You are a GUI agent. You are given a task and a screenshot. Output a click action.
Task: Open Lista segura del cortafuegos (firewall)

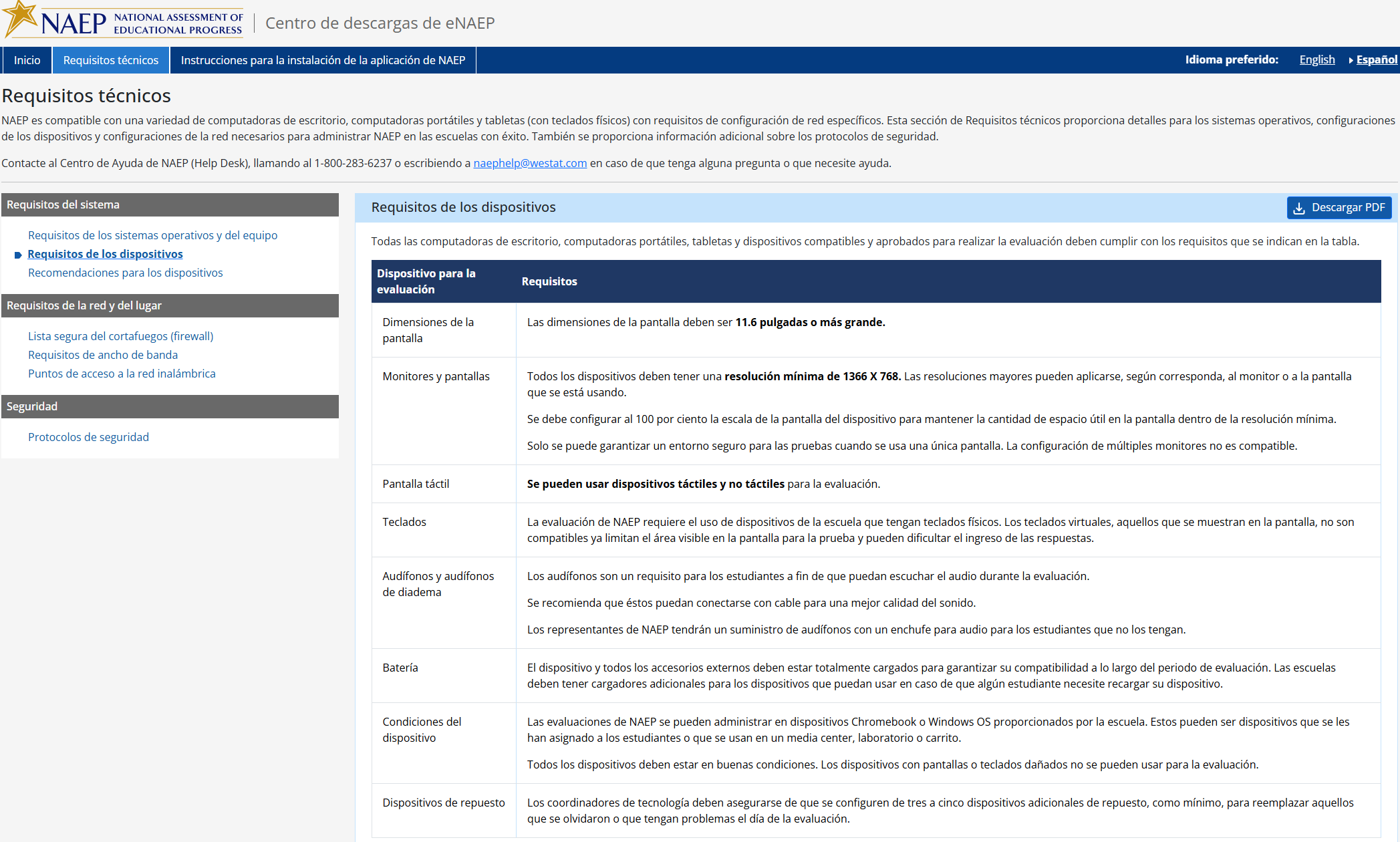click(x=120, y=336)
